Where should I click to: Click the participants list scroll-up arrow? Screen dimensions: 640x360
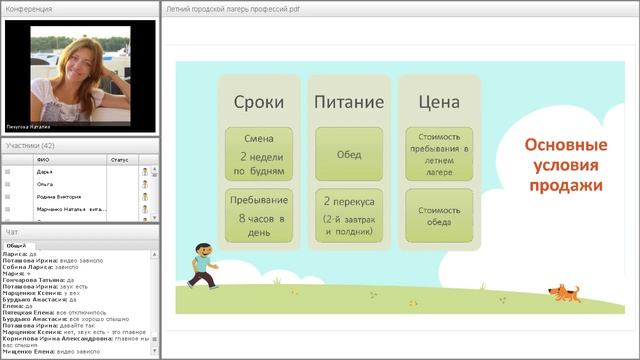(154, 168)
